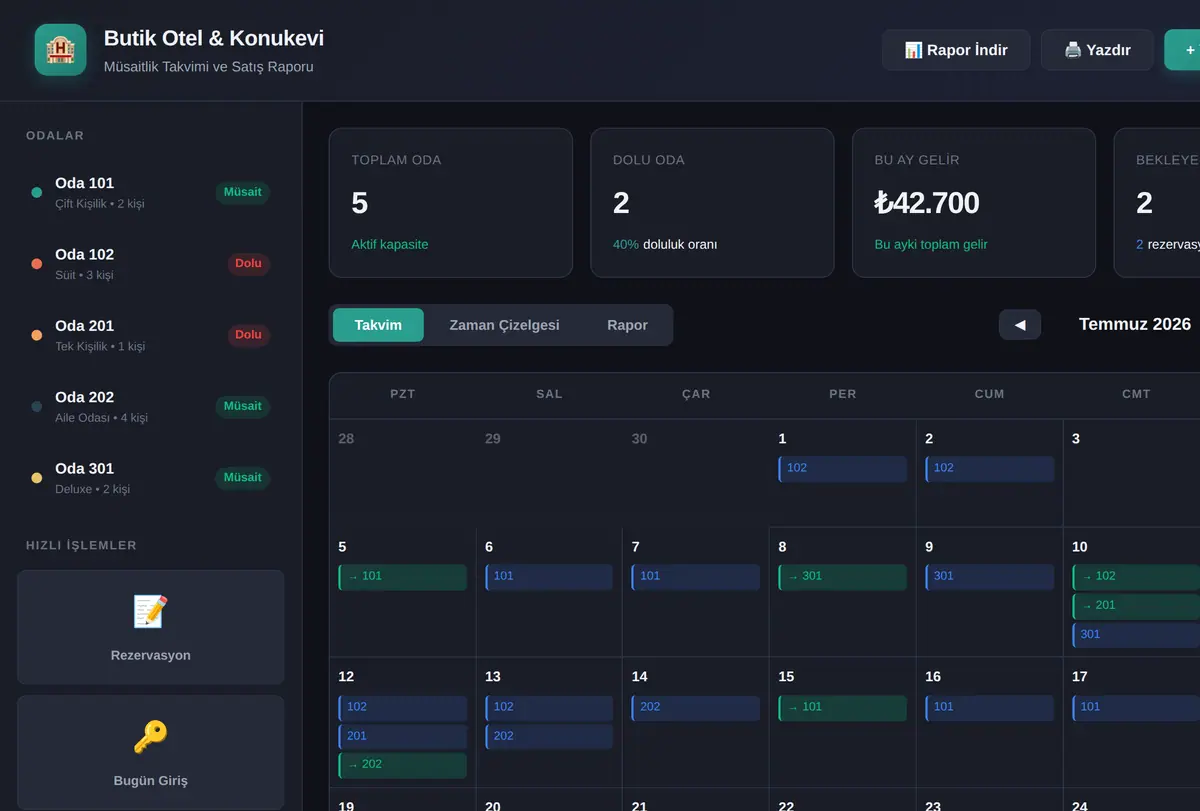Select Oda 101 in the room list

[150, 192]
